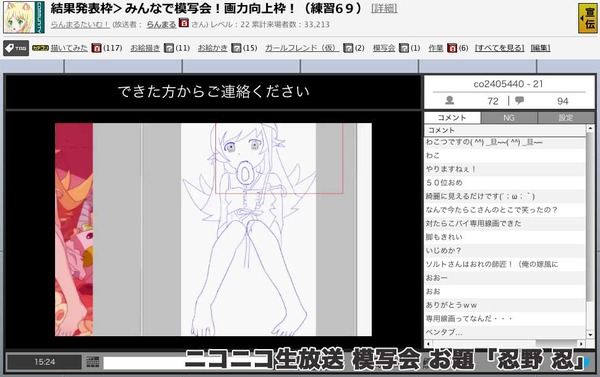Open the 描いてみた tag link
Viewport: 600px width, 377px height.
(x=69, y=48)
